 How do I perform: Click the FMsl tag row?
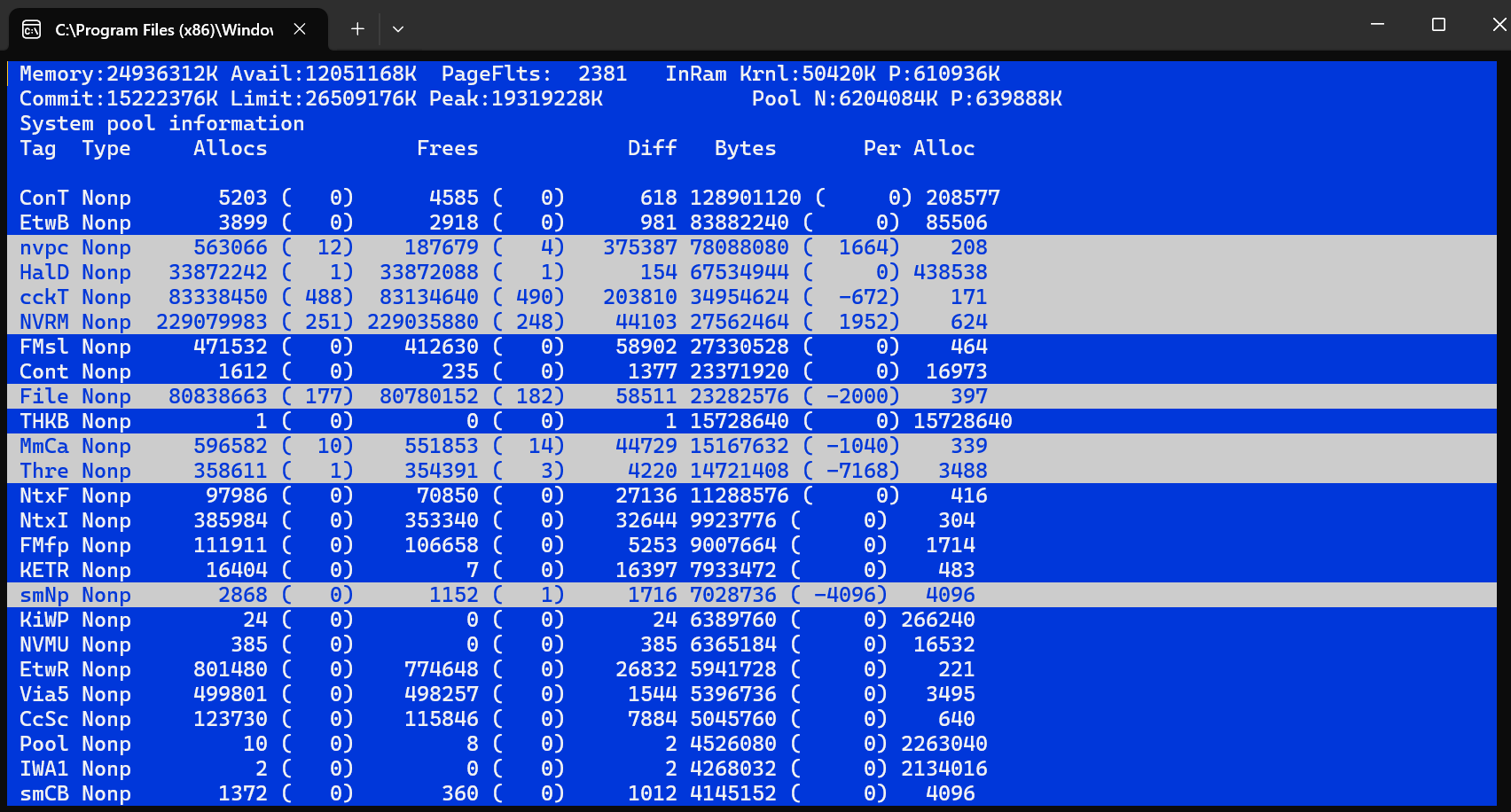[x=752, y=347]
